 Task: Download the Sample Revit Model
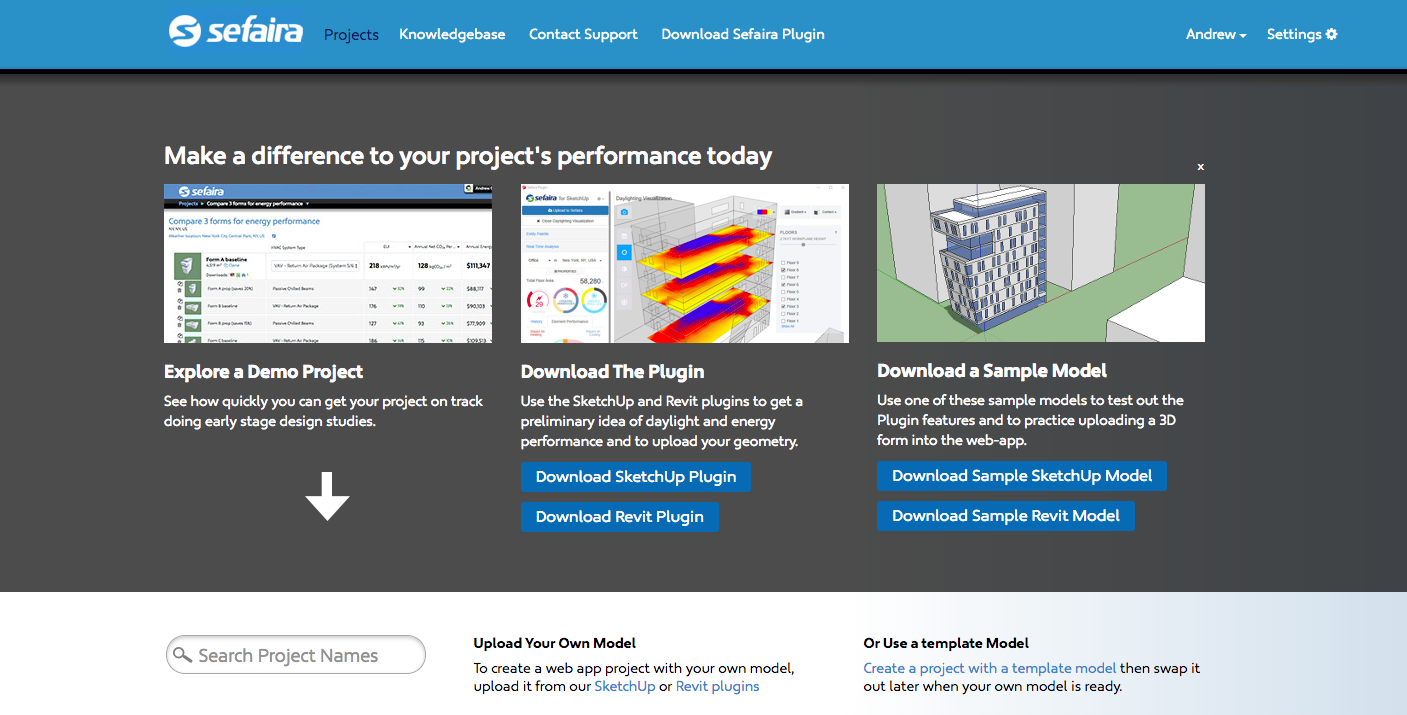1006,516
